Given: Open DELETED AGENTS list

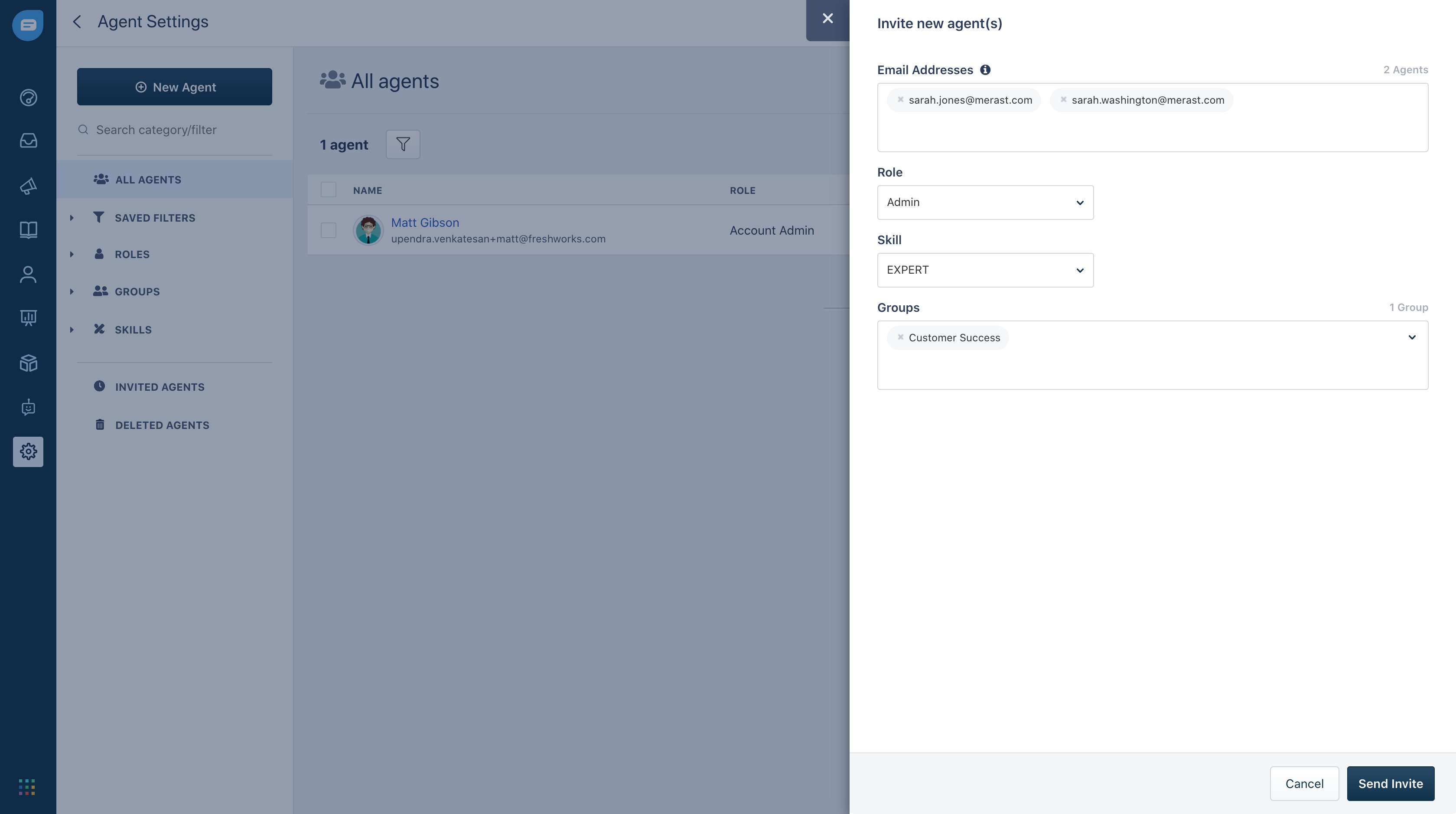Looking at the screenshot, I should 162,425.
